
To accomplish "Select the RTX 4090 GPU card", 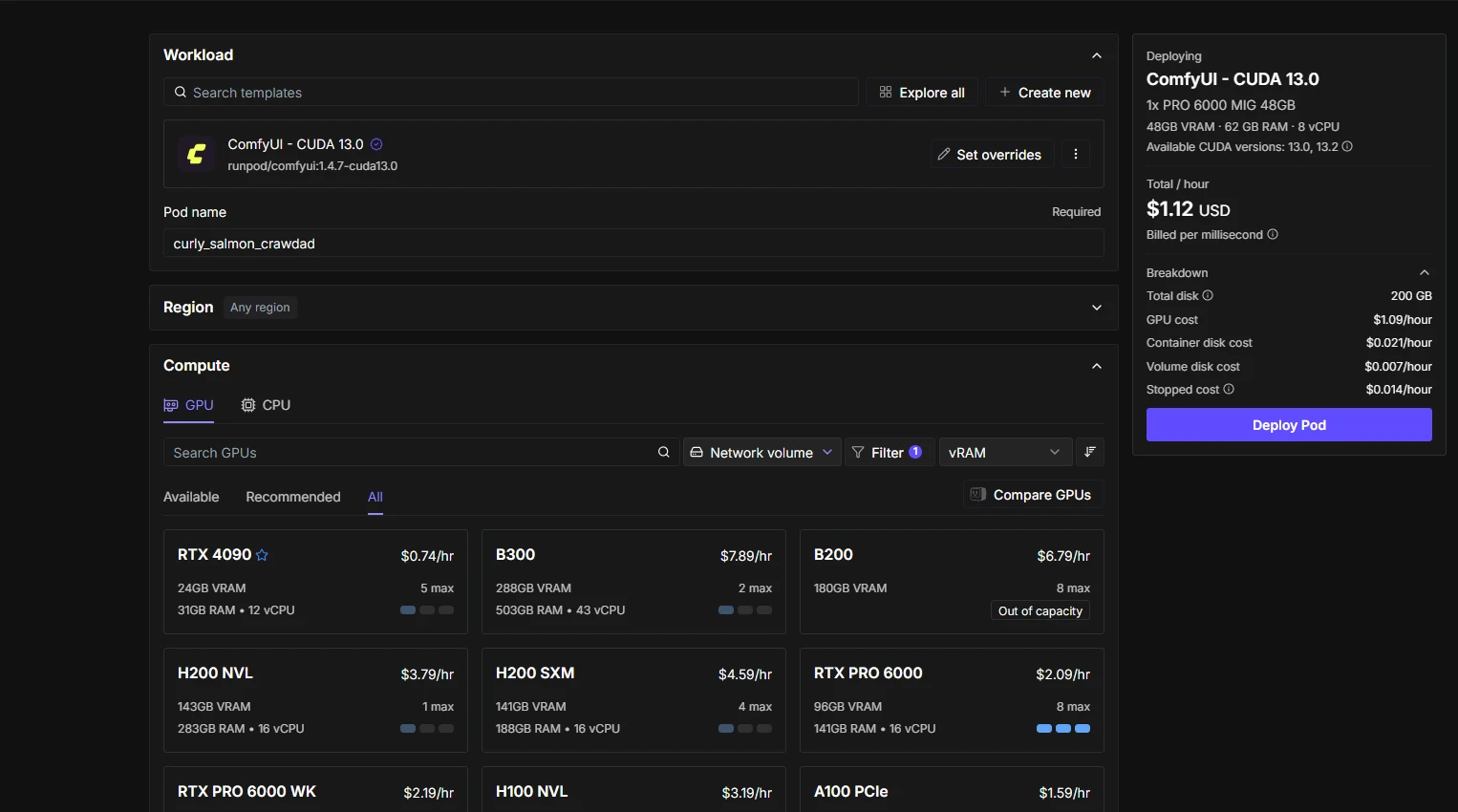I will [x=315, y=582].
